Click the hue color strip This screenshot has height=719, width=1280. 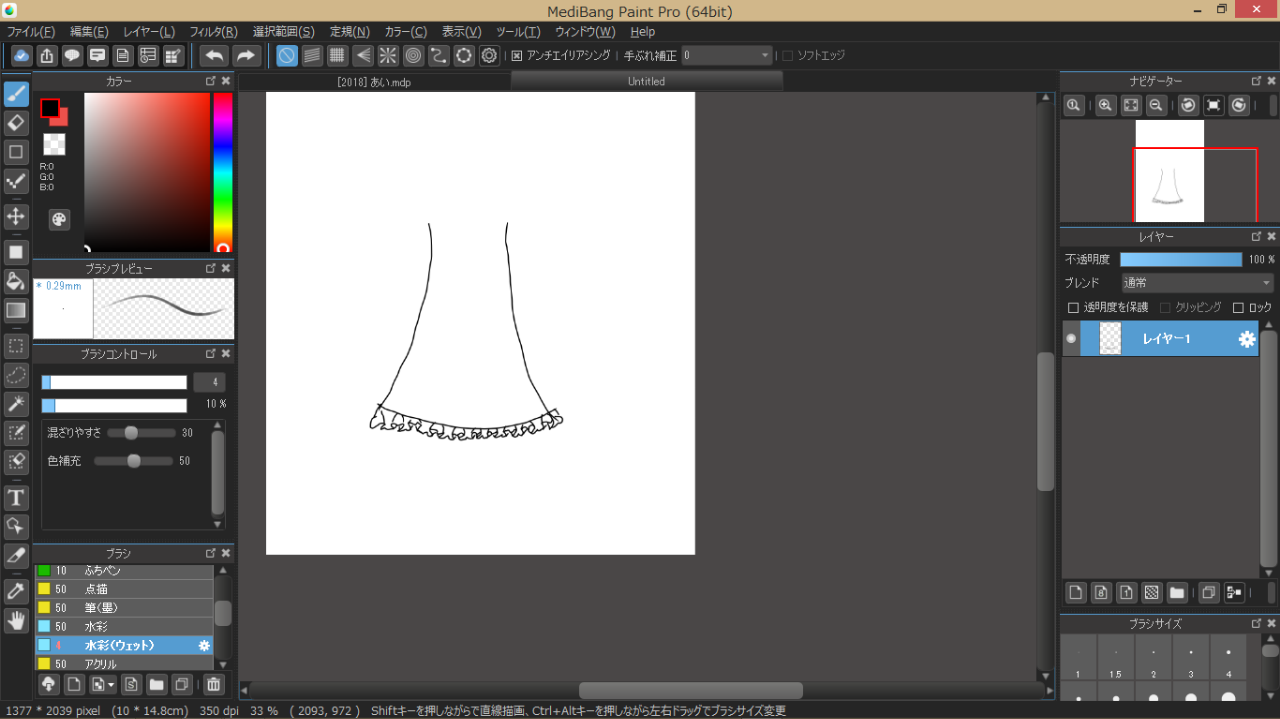(222, 170)
